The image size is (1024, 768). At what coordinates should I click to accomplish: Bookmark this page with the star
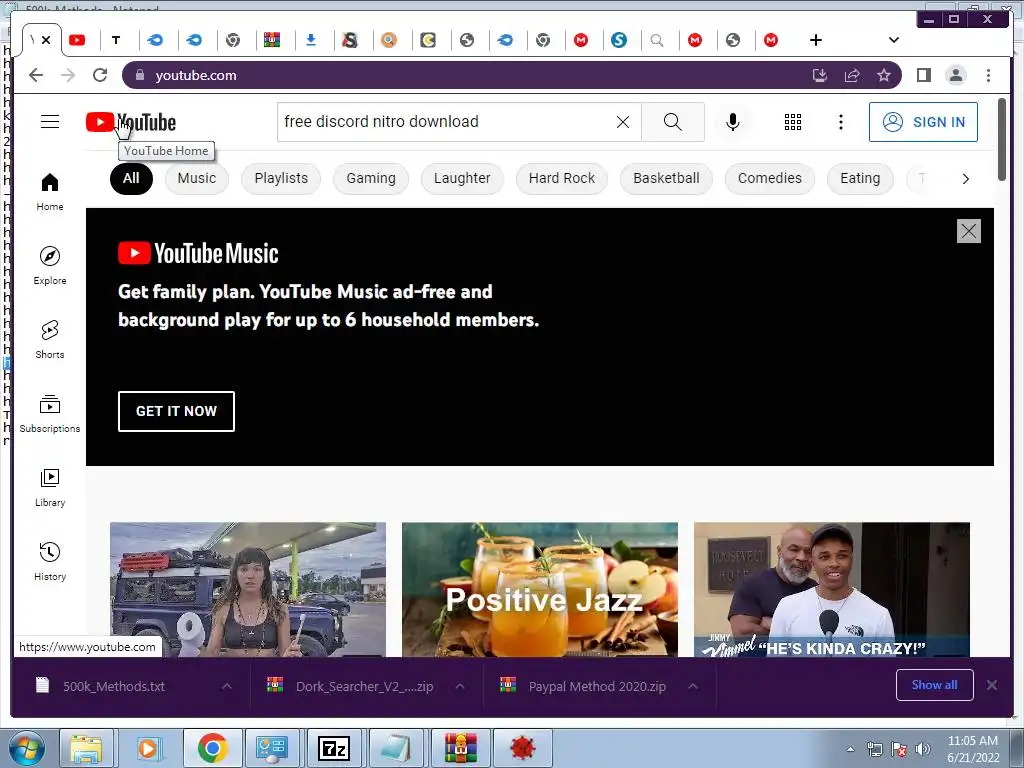tap(884, 75)
